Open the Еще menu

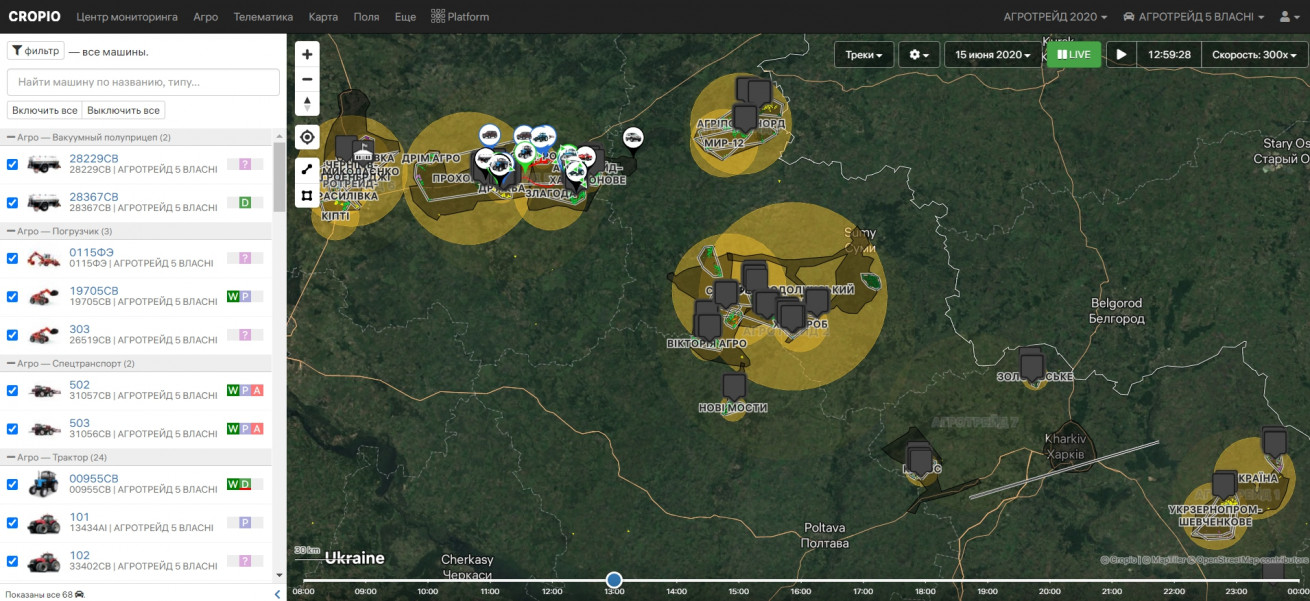pyautogui.click(x=405, y=17)
